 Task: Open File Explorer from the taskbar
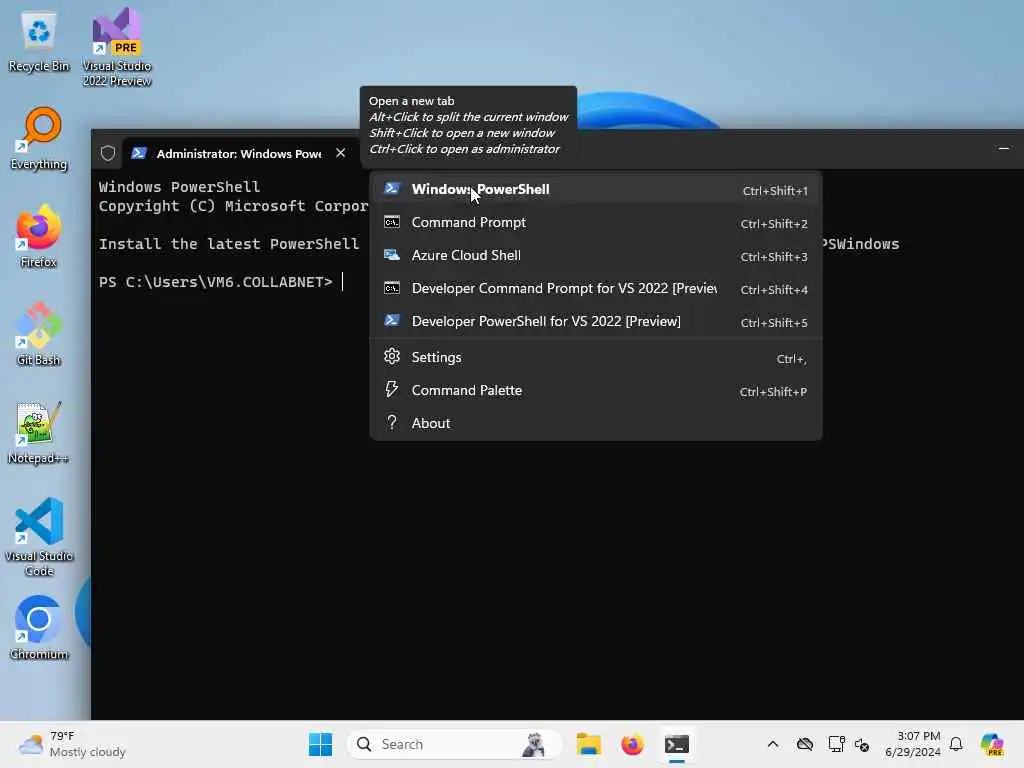[x=588, y=744]
